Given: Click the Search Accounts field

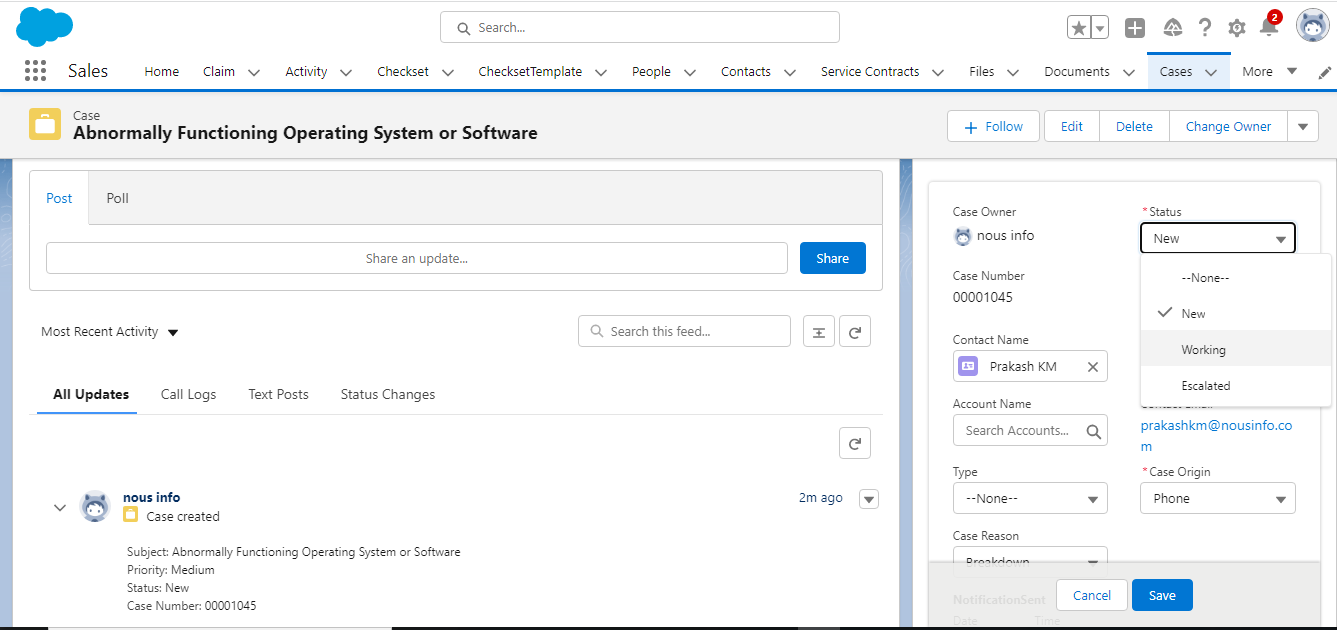Looking at the screenshot, I should (1030, 431).
